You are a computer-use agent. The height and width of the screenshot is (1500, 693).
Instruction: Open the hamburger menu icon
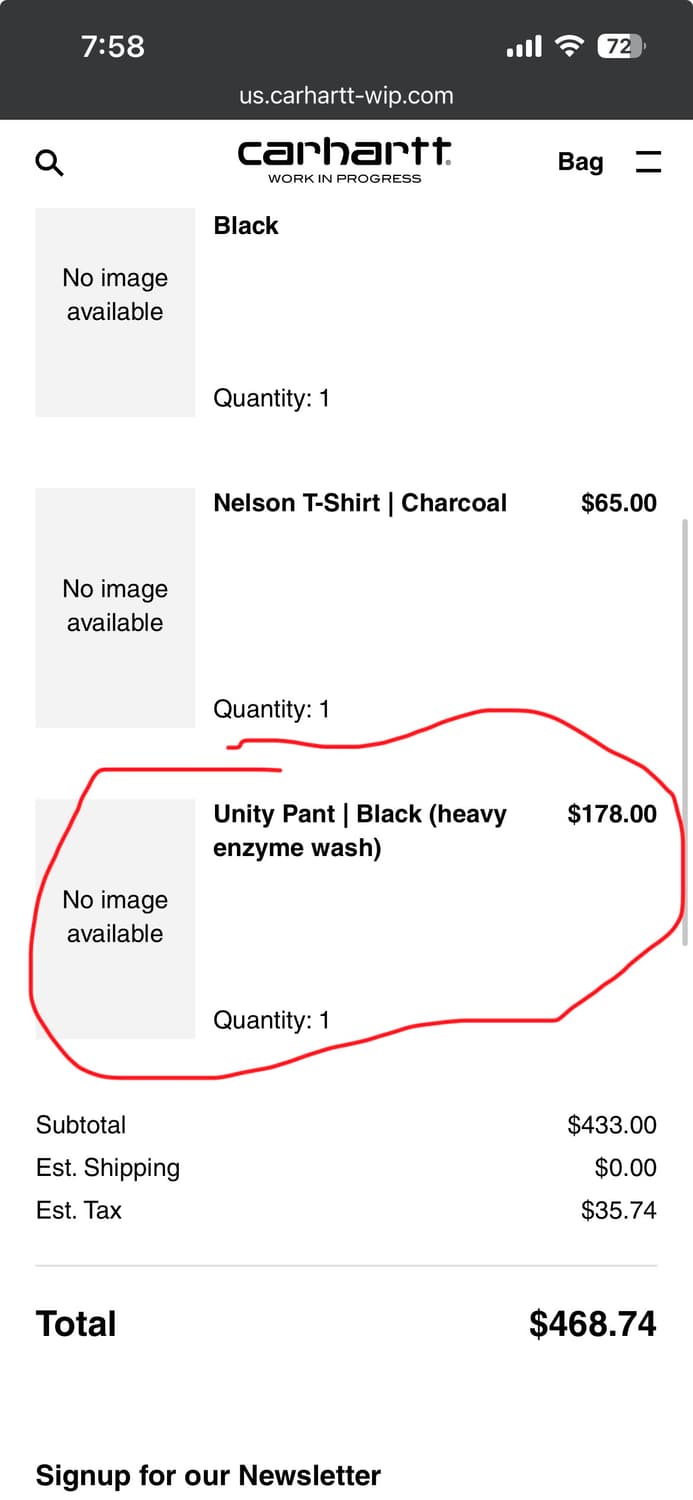click(x=648, y=162)
